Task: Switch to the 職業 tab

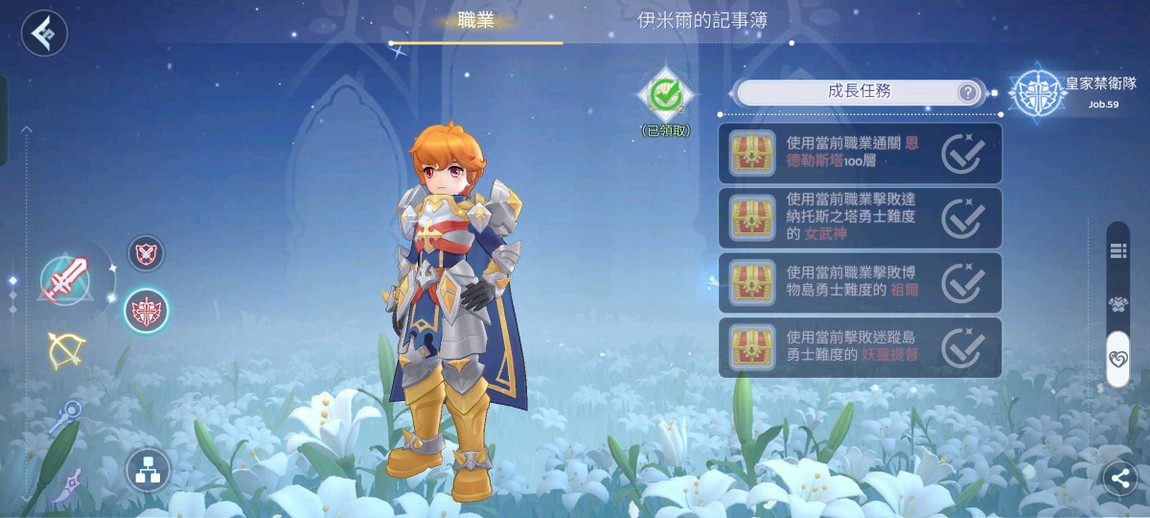Action: 476,20
